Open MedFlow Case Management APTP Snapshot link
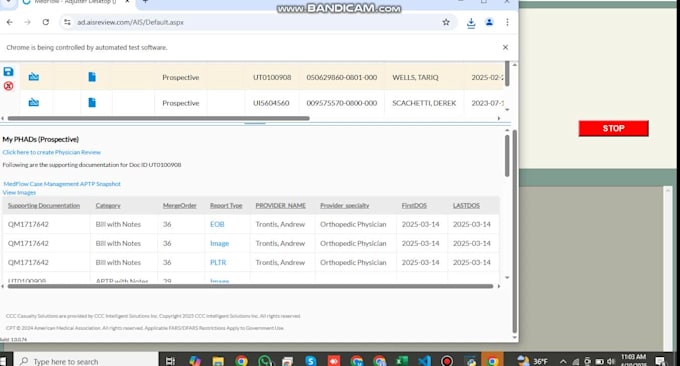This screenshot has width=680, height=366. click(62, 184)
